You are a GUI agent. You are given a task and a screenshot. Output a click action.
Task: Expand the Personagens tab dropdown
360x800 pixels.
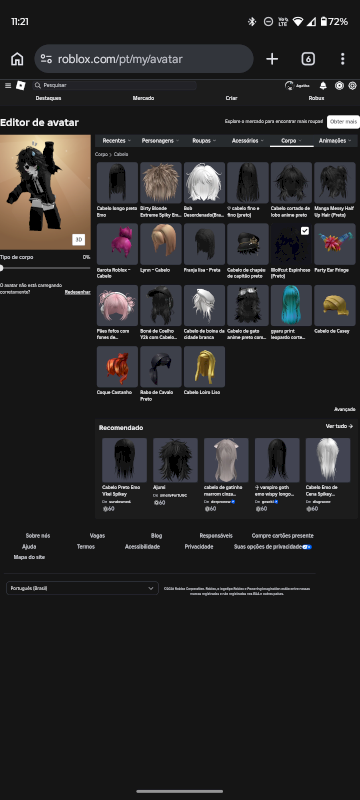click(160, 140)
